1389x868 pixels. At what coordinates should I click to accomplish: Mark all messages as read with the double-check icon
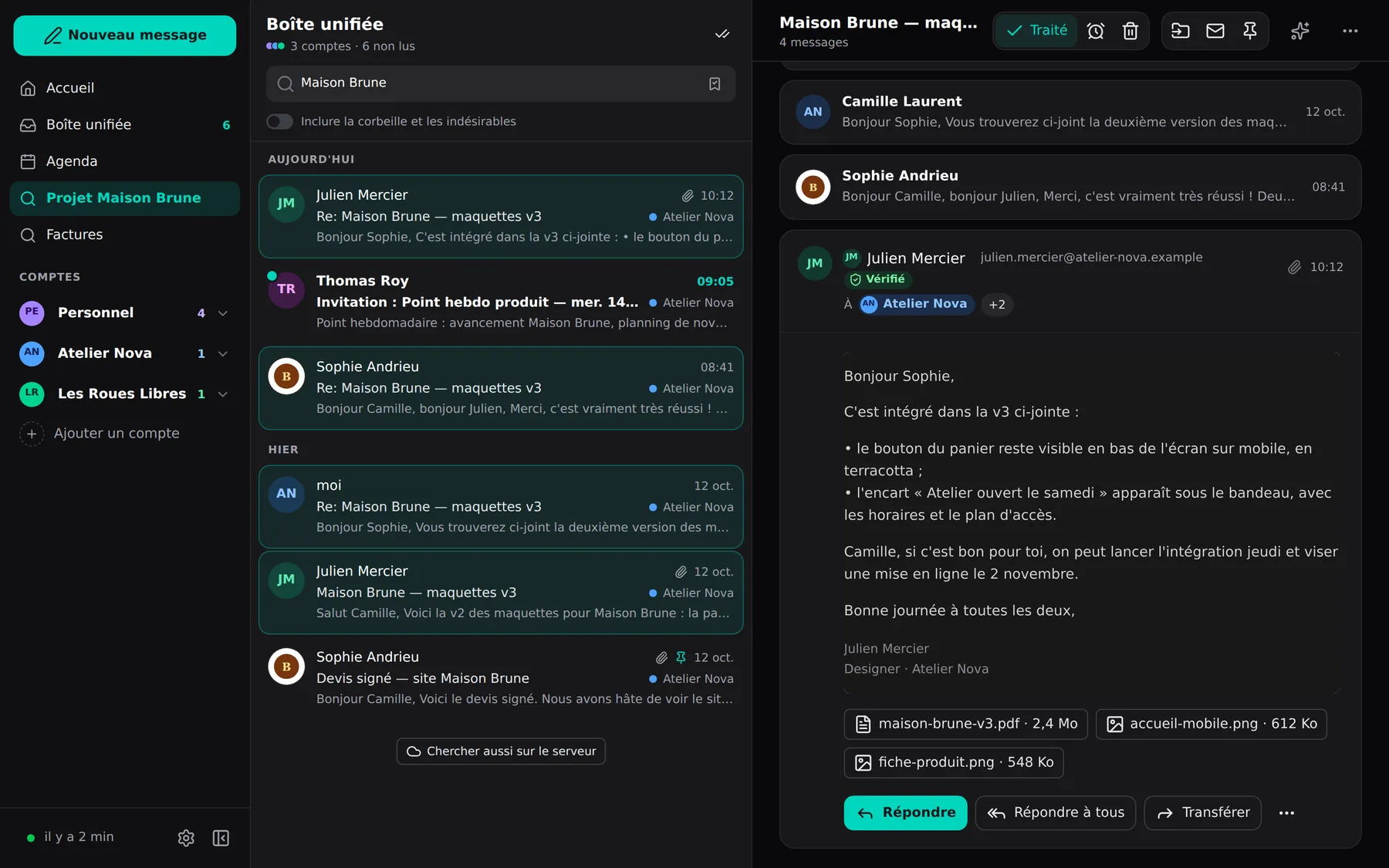pyautogui.click(x=722, y=34)
